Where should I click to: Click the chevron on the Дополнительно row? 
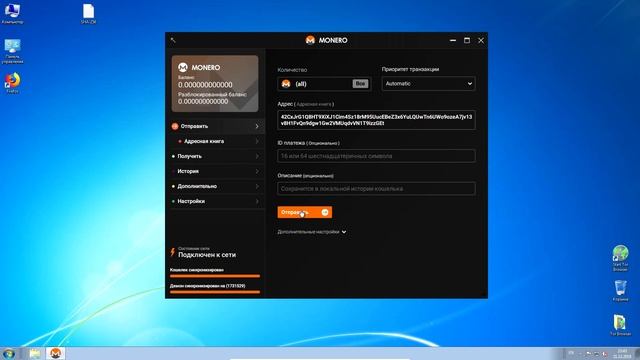[257, 186]
